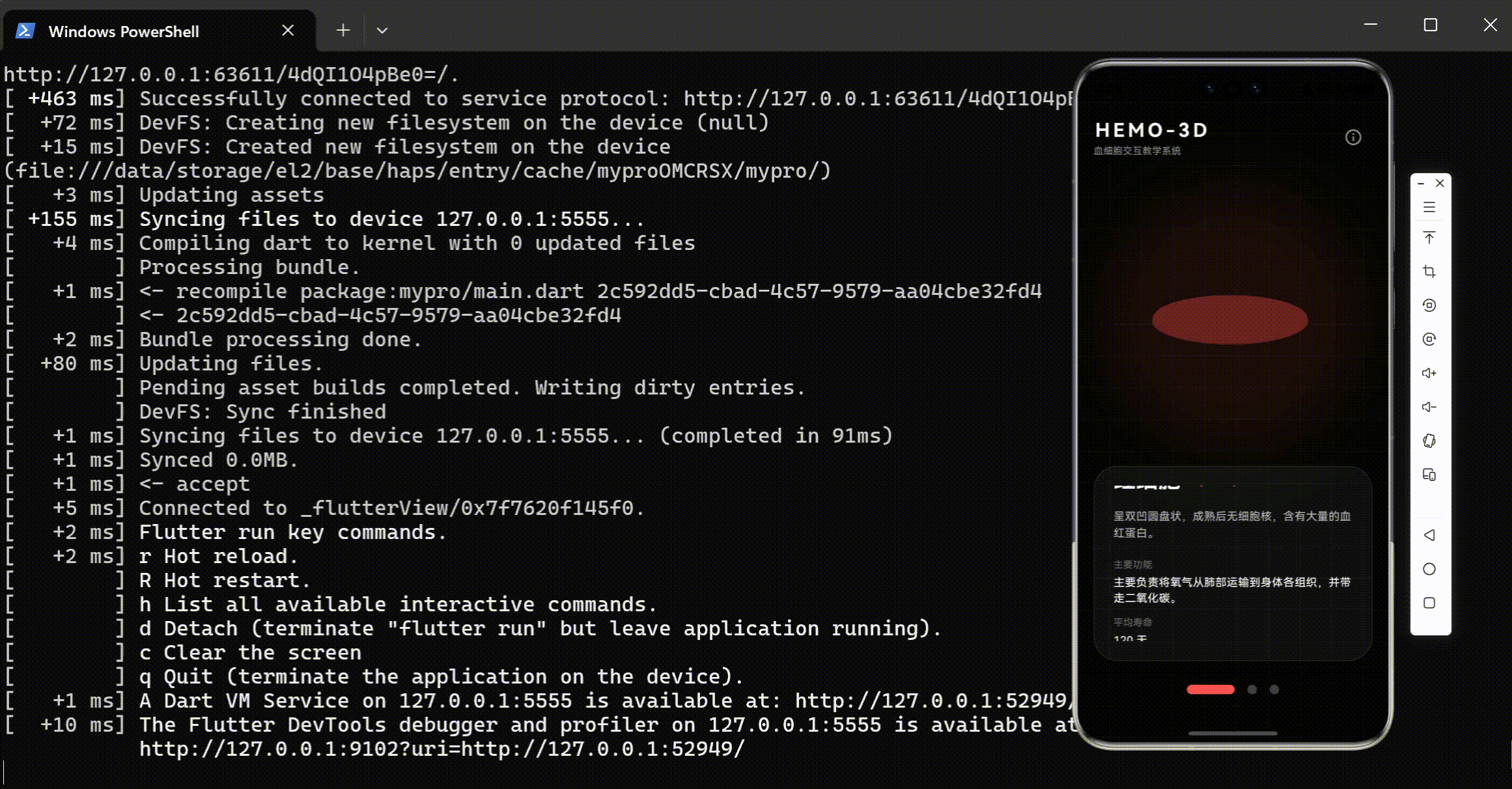Image resolution: width=1512 pixels, height=789 pixels.
Task: Select the red active page indicator
Action: [x=1211, y=689]
